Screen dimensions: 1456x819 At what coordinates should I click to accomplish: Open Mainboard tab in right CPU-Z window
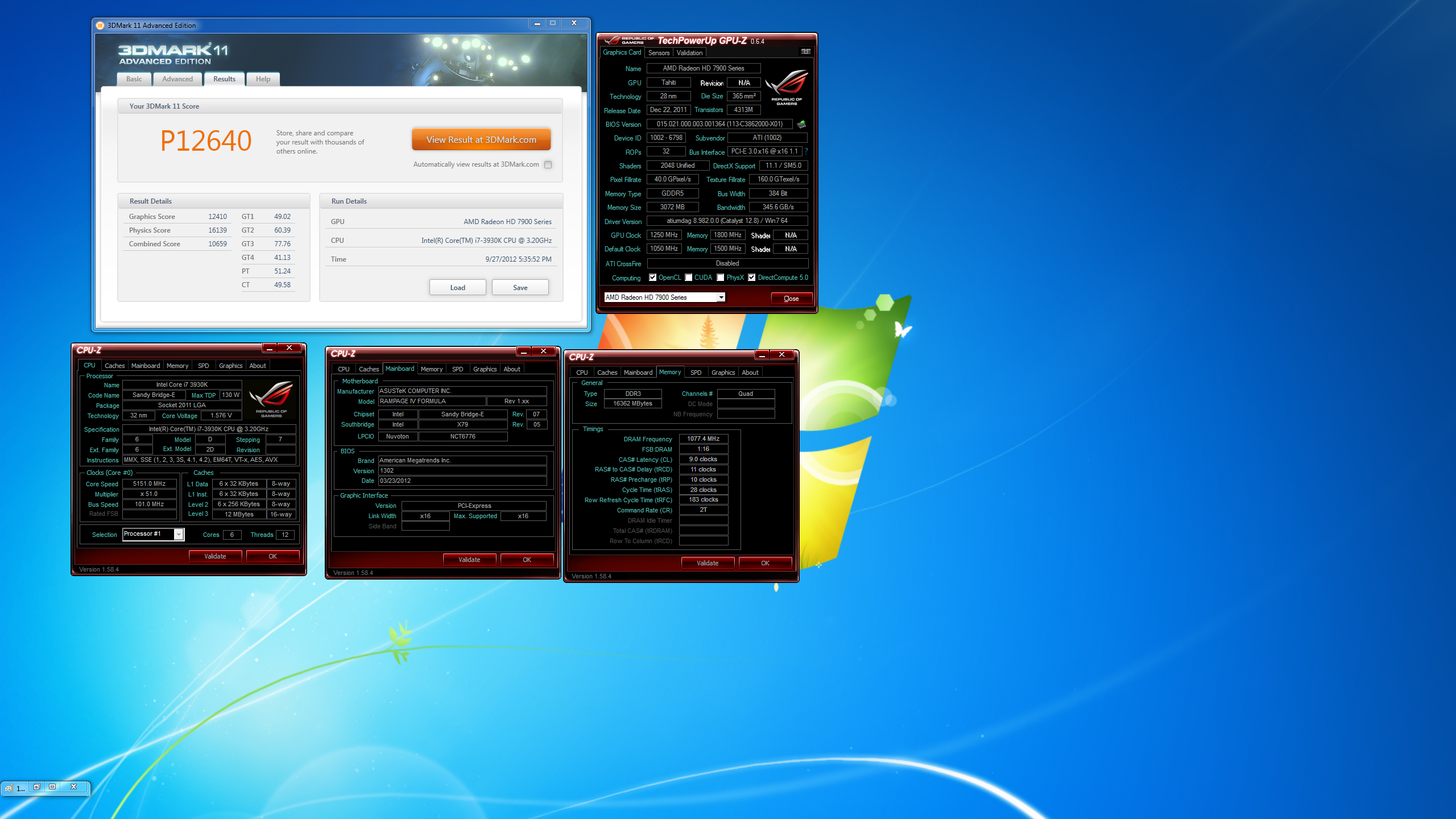[638, 373]
